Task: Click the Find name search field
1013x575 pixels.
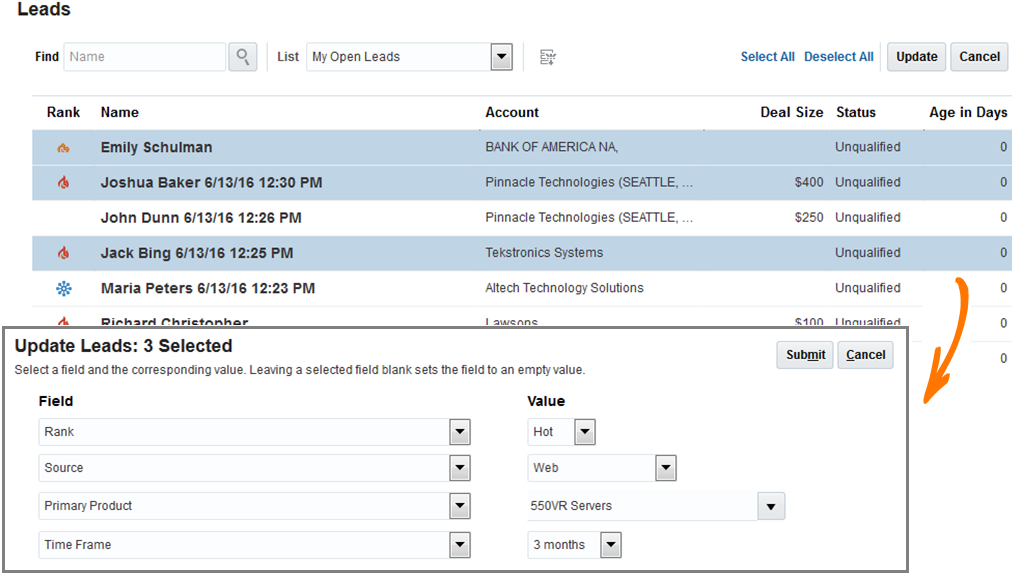Action: point(145,57)
